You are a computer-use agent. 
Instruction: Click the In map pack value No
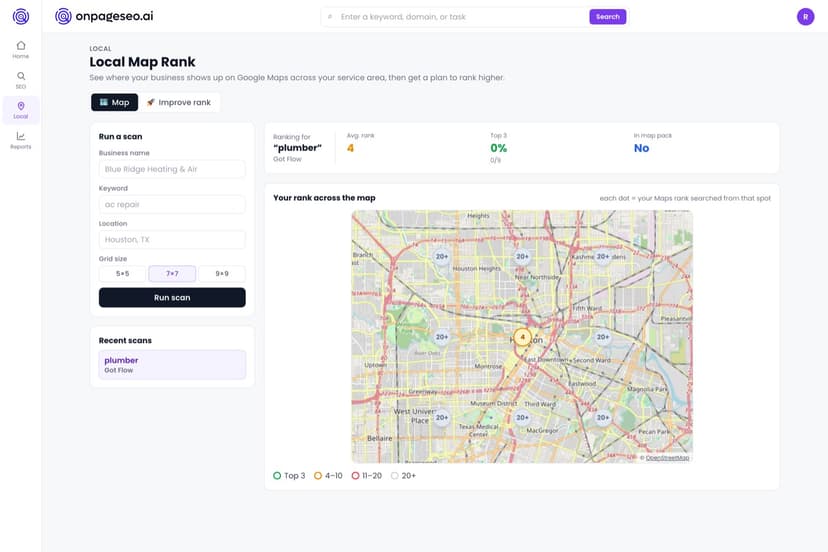pos(642,148)
